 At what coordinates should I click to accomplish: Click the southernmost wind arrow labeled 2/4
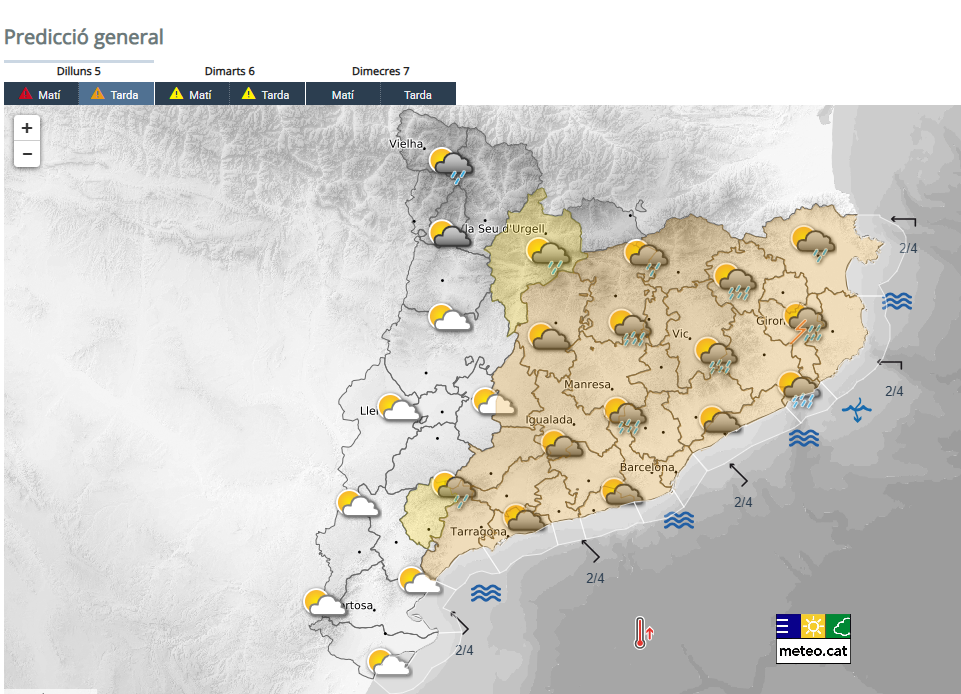460,623
